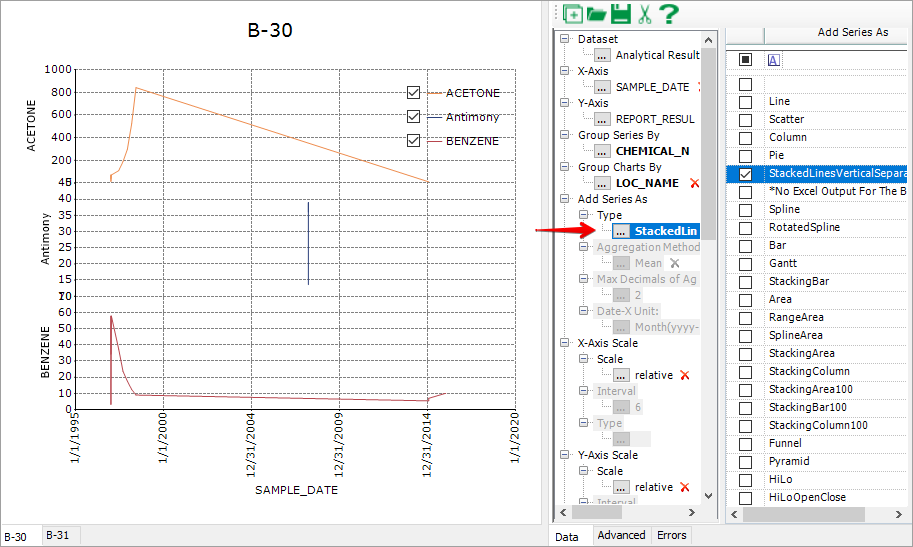Collapse the Add Series As node
Screen dimensions: 913x547
pos(566,199)
